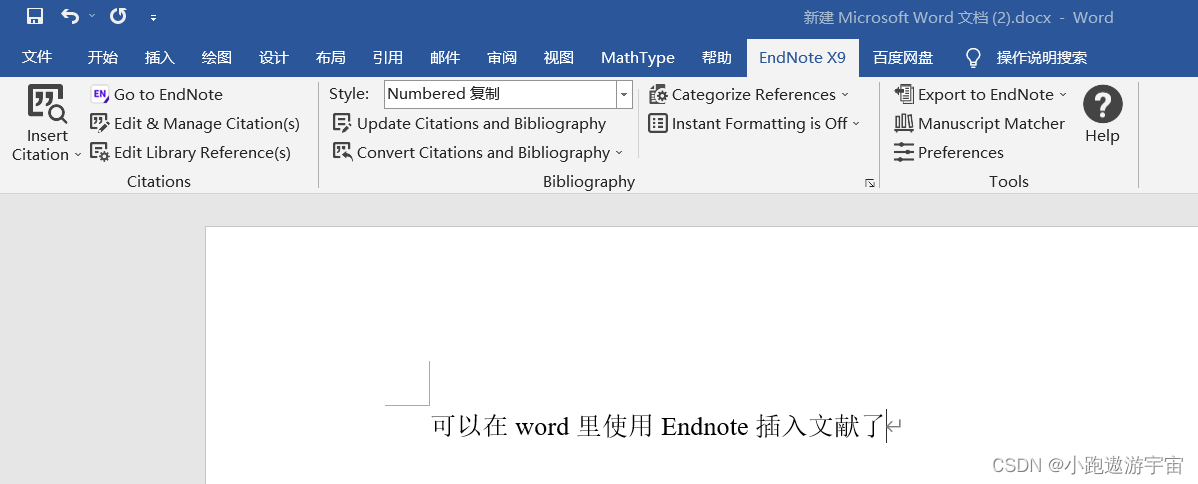Click the document text line about Endnote
Viewport: 1198px width, 484px height.
(659, 426)
